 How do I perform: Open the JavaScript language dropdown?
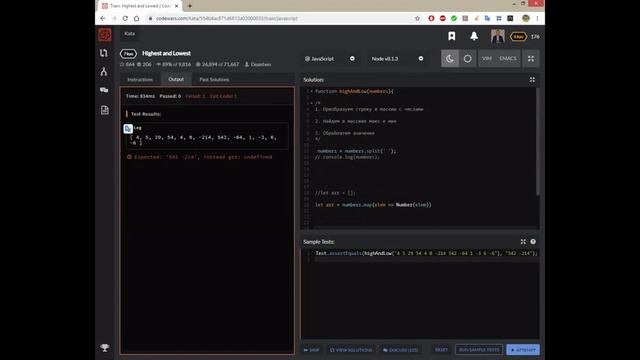330,59
